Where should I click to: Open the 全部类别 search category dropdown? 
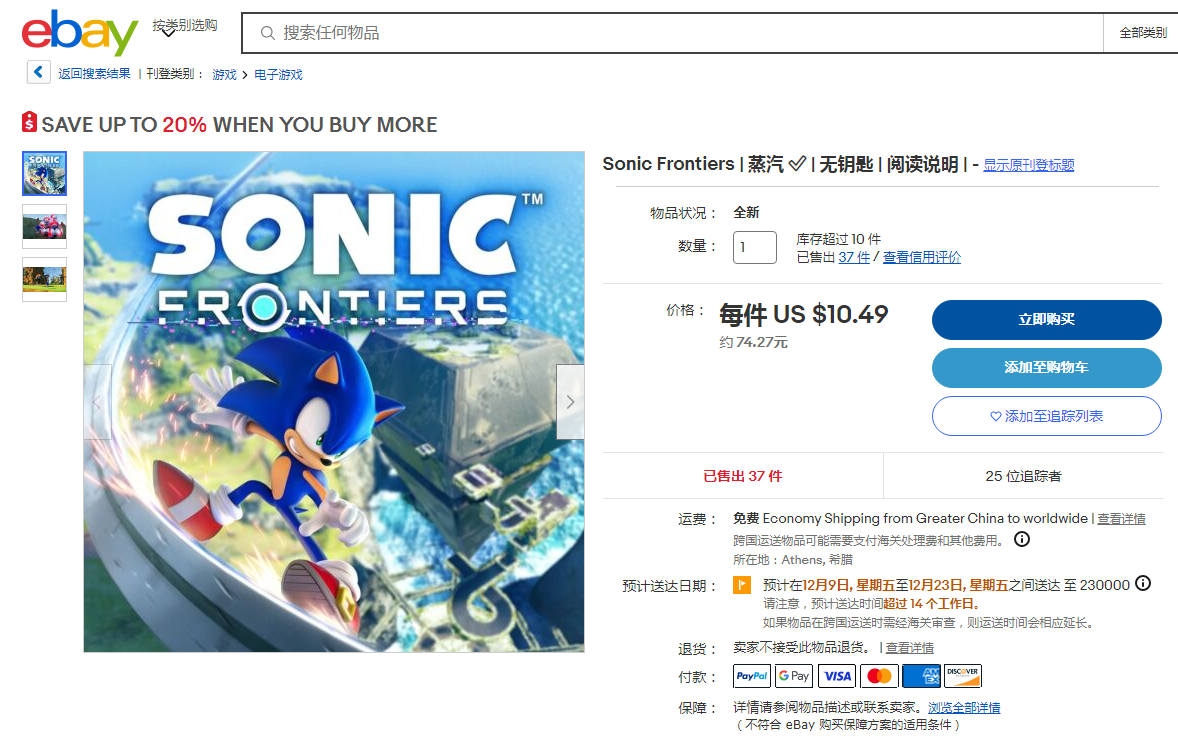1142,33
